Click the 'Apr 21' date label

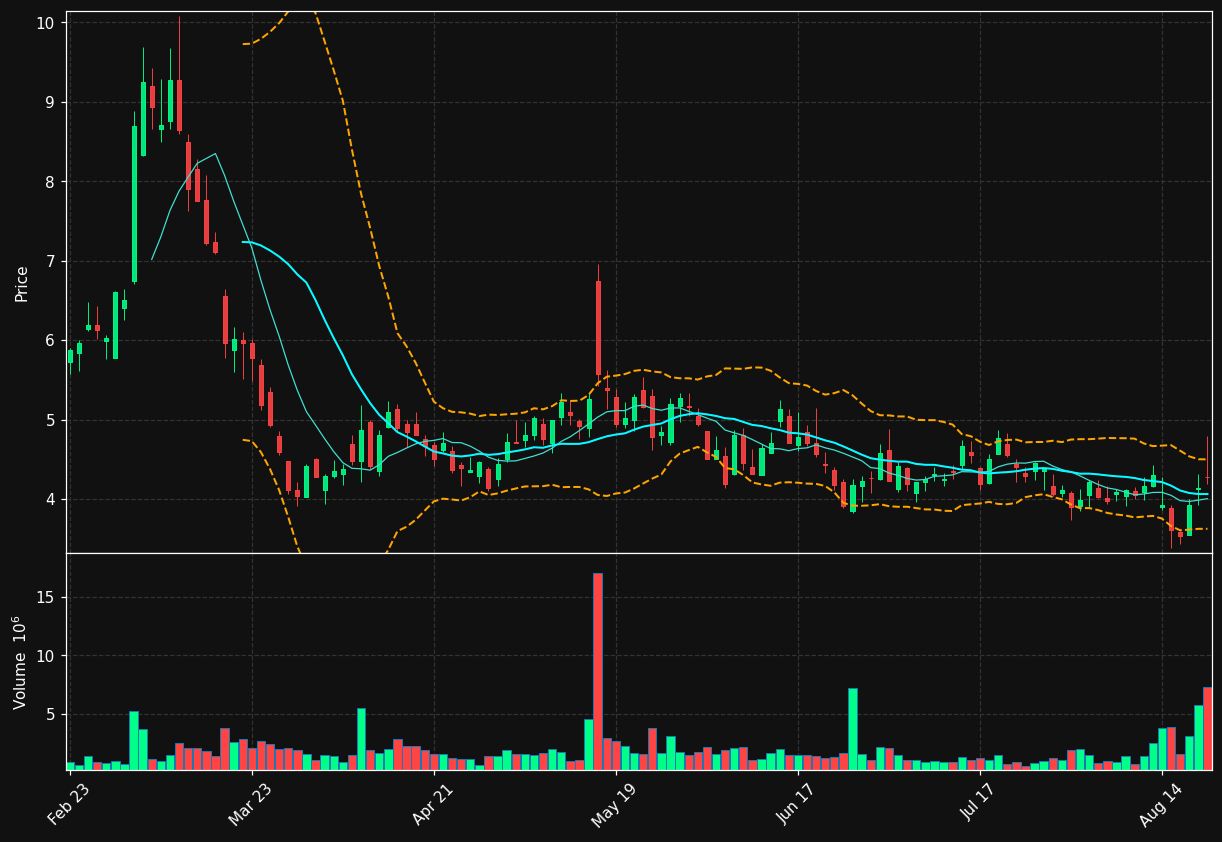pyautogui.click(x=432, y=805)
